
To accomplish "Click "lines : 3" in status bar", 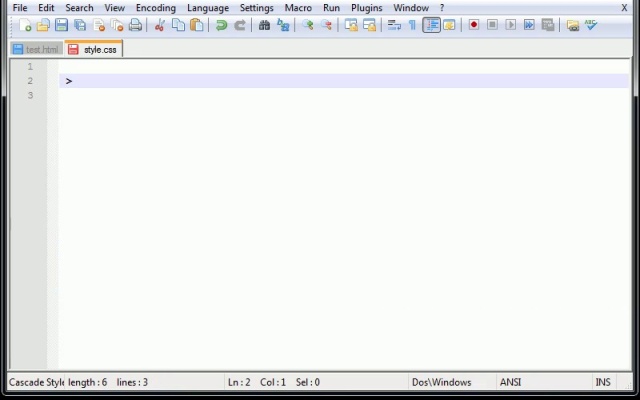I will pos(132,382).
